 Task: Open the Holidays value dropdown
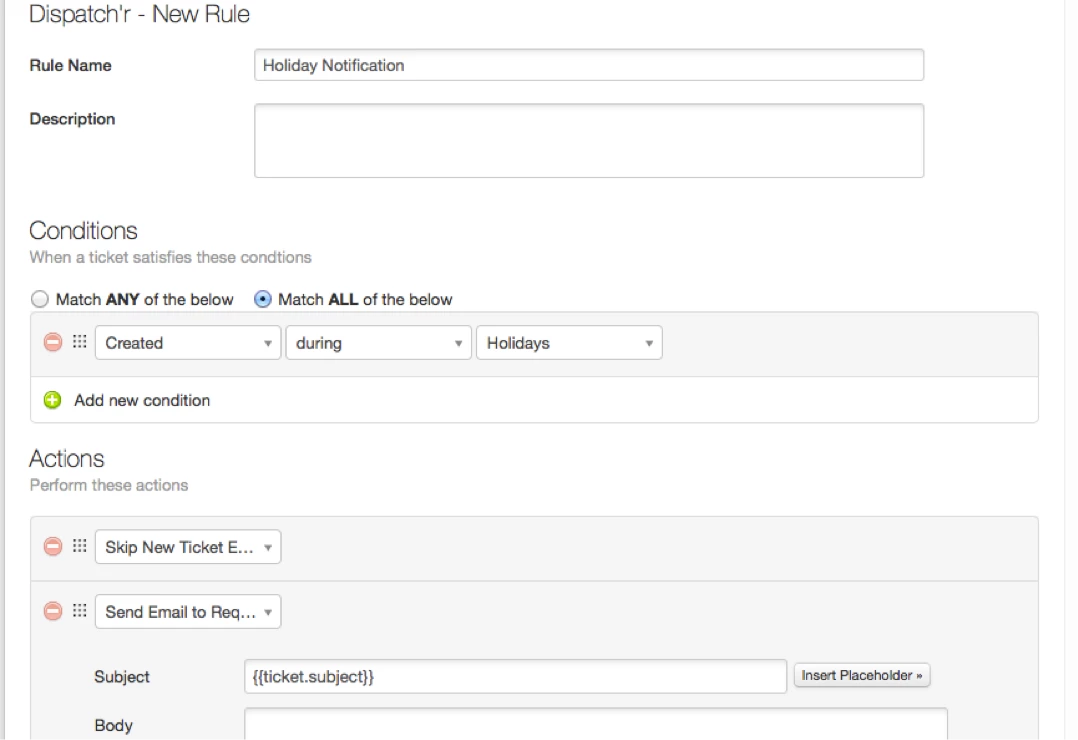tap(569, 342)
